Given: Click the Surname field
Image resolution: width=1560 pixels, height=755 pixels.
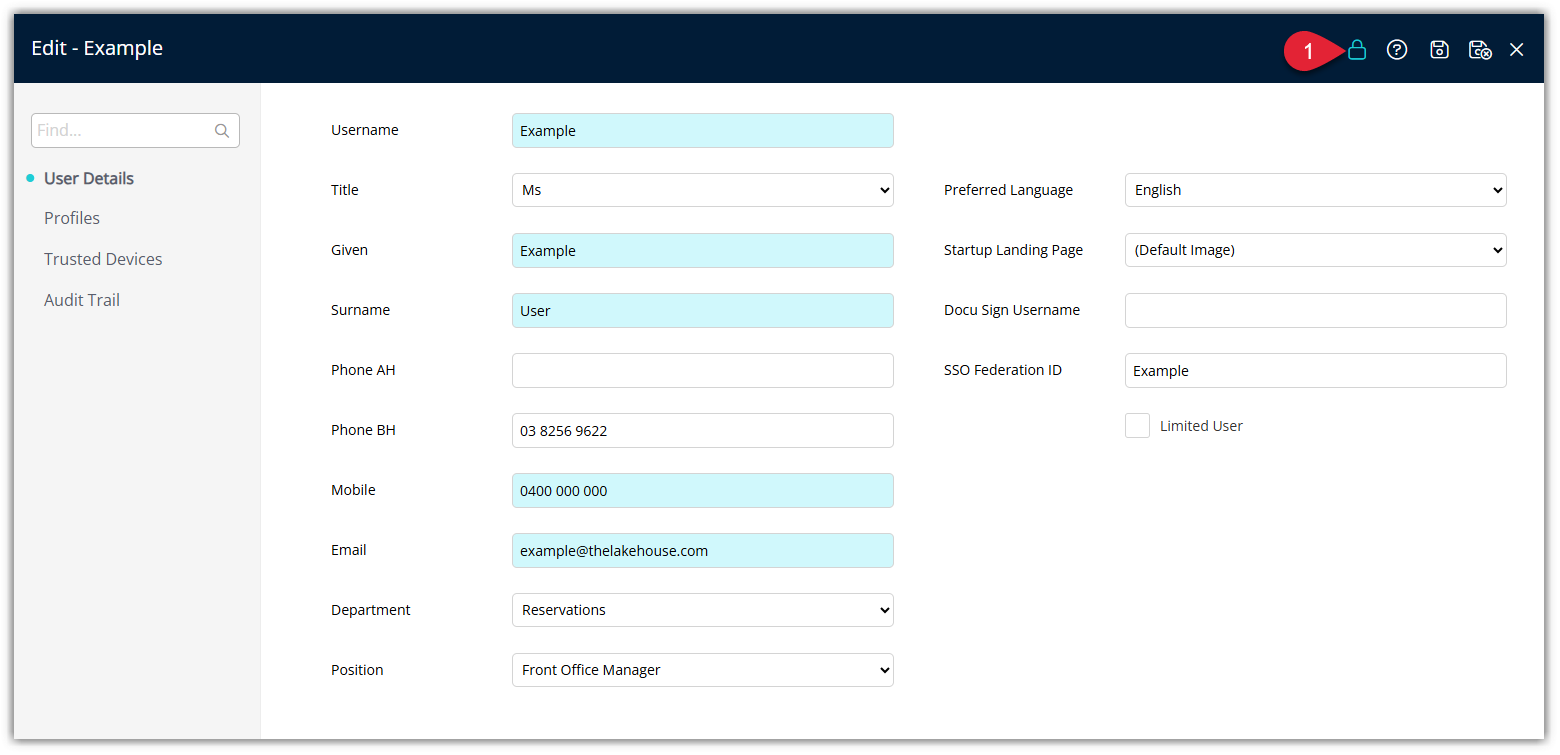Looking at the screenshot, I should 703,310.
